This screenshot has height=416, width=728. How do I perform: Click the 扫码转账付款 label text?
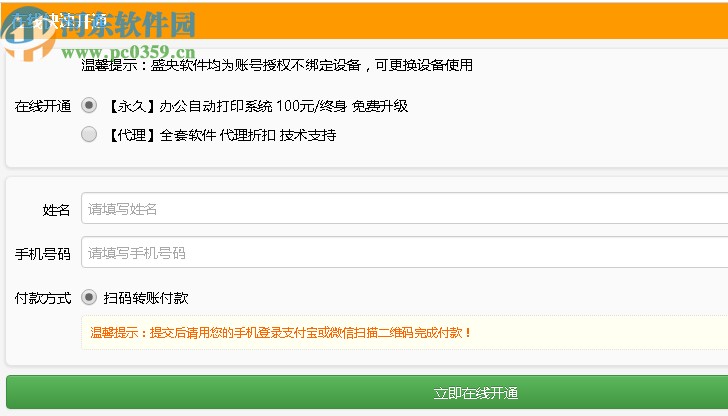pyautogui.click(x=146, y=298)
